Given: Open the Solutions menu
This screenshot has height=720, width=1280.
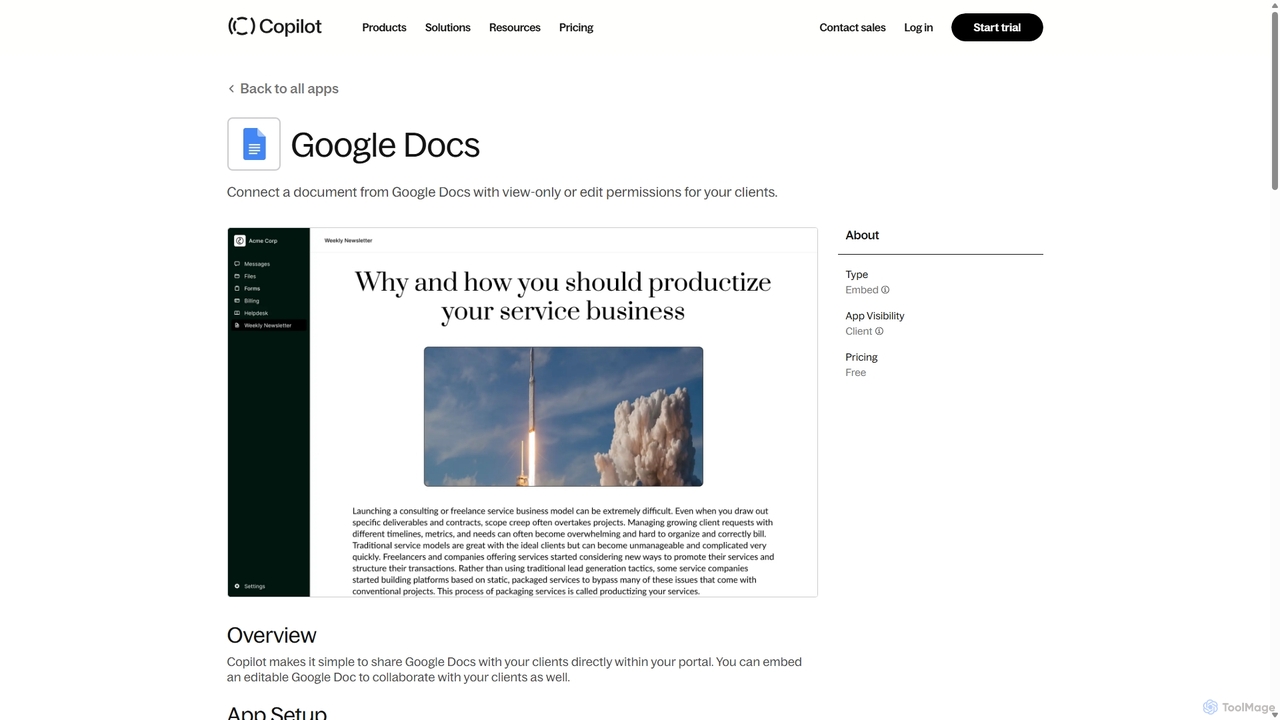Looking at the screenshot, I should pos(447,28).
